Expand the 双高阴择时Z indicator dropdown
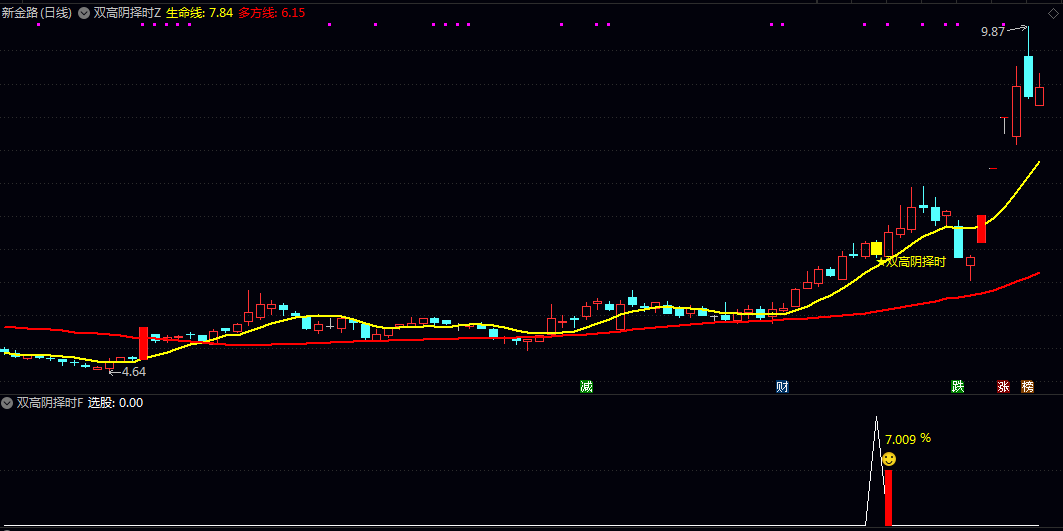The width and height of the screenshot is (1063, 531). point(84,13)
